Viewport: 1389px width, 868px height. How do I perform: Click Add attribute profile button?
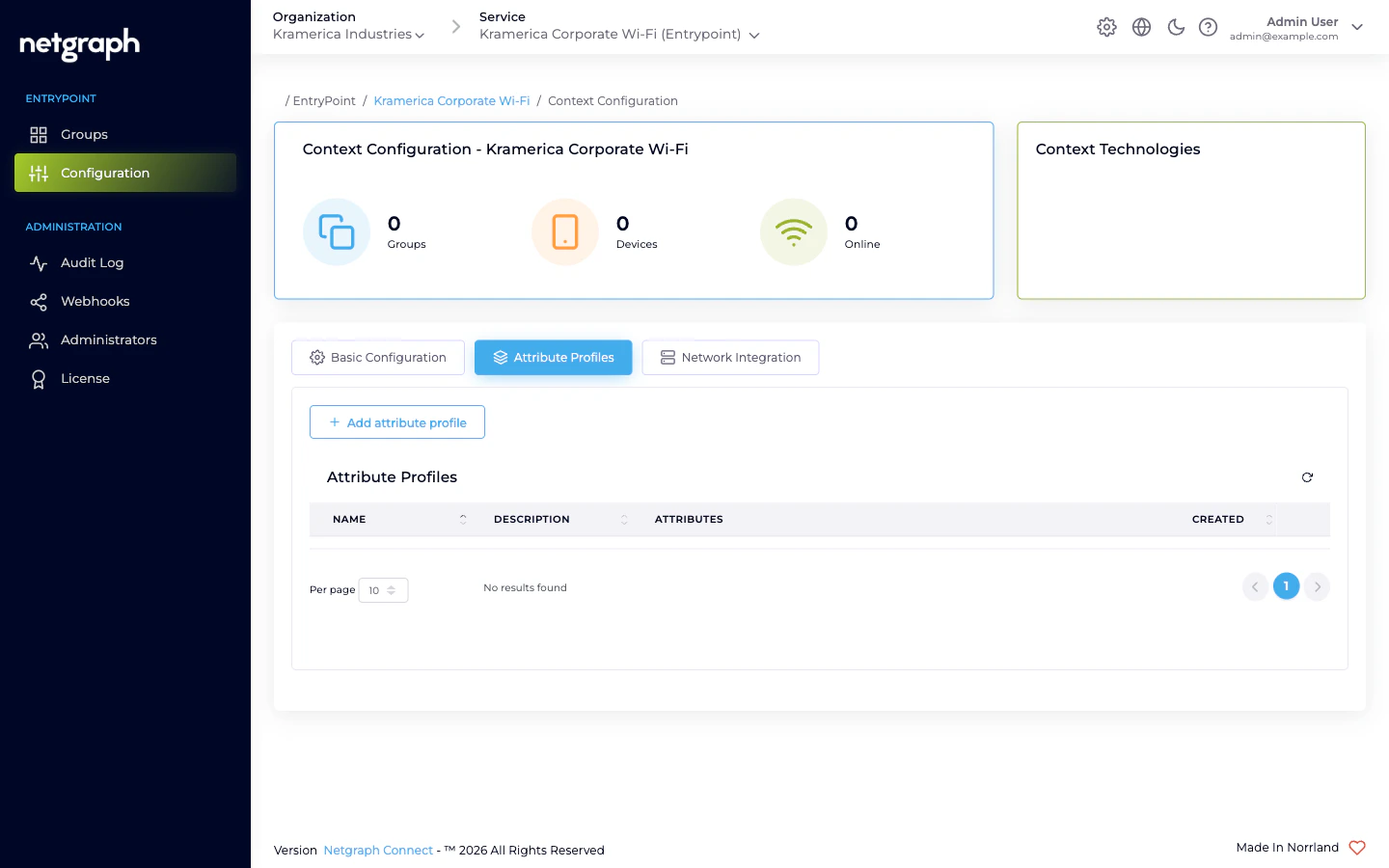tap(397, 422)
